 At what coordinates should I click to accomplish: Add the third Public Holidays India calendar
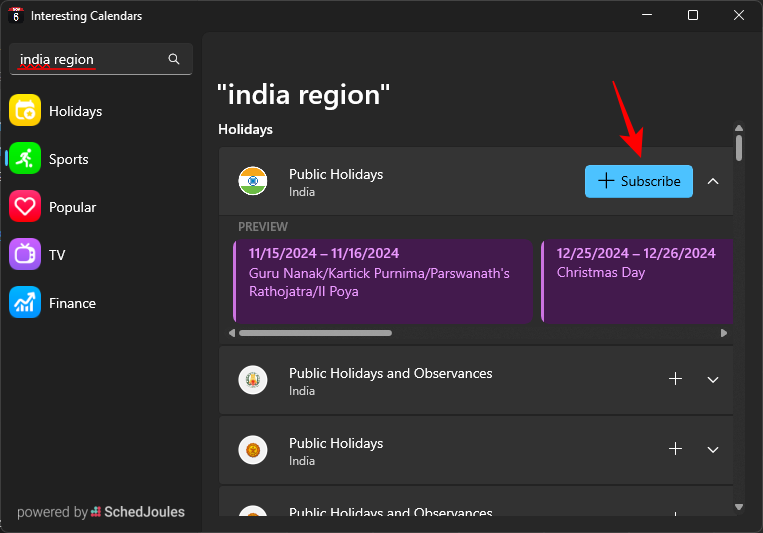coord(675,450)
